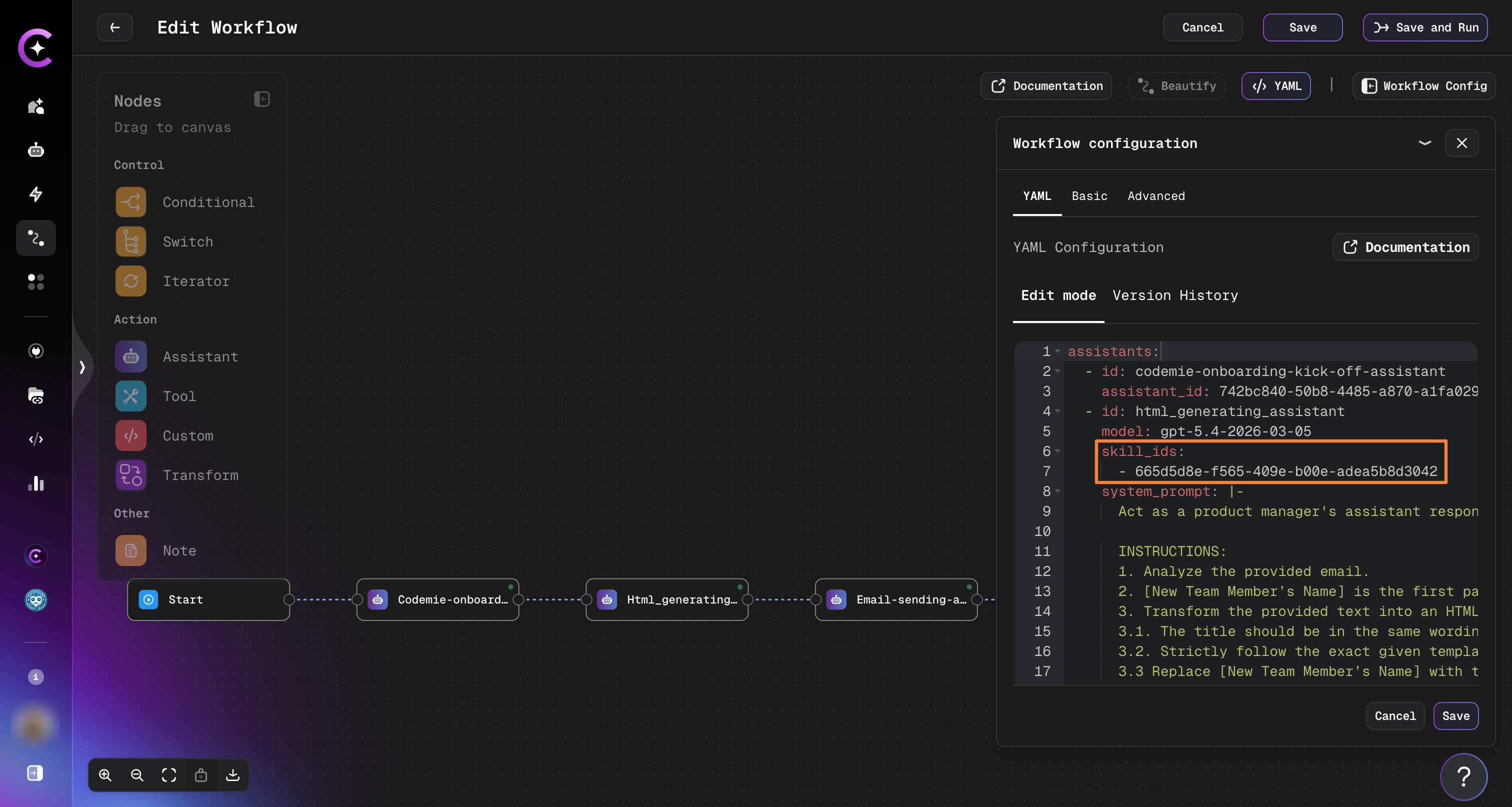The height and width of the screenshot is (807, 1512).
Task: Select the Email-sending node on the canvas
Action: [896, 599]
